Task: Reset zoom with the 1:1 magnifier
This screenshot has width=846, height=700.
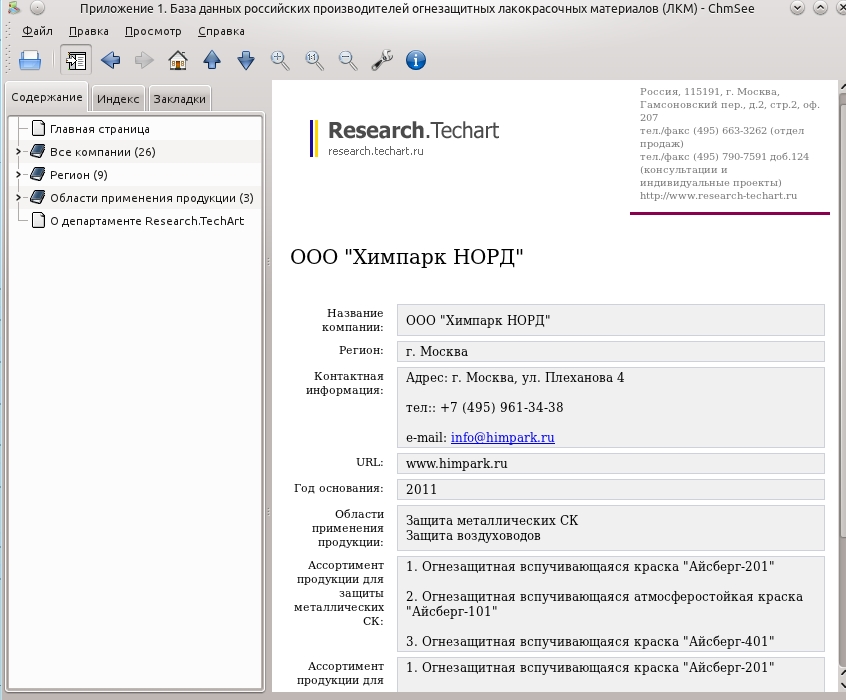Action: 314,60
